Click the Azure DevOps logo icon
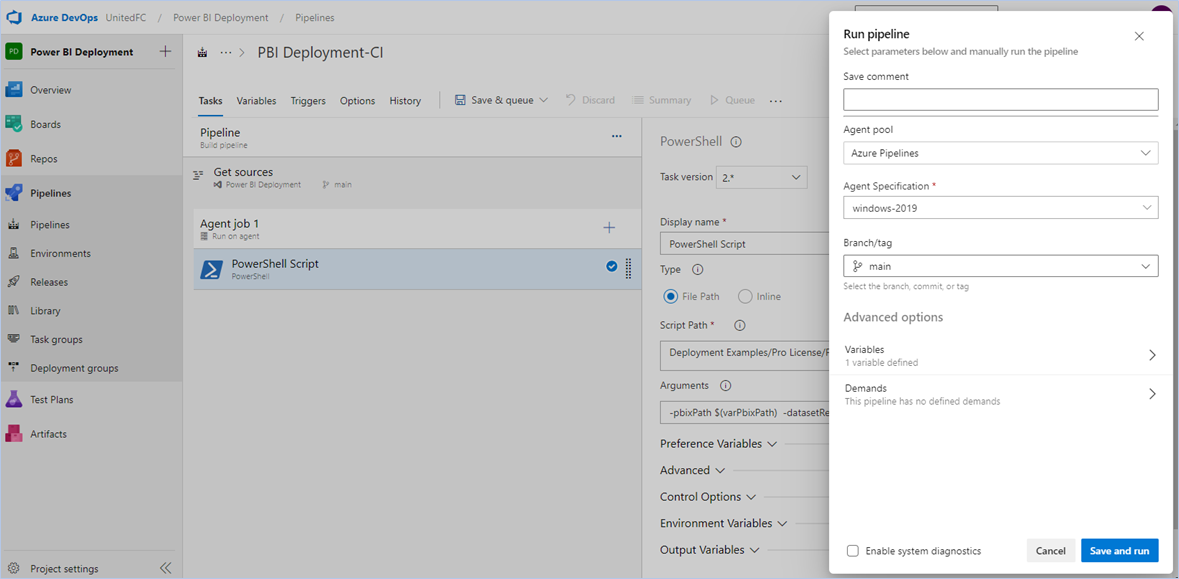The height and width of the screenshot is (579, 1179). [x=16, y=17]
